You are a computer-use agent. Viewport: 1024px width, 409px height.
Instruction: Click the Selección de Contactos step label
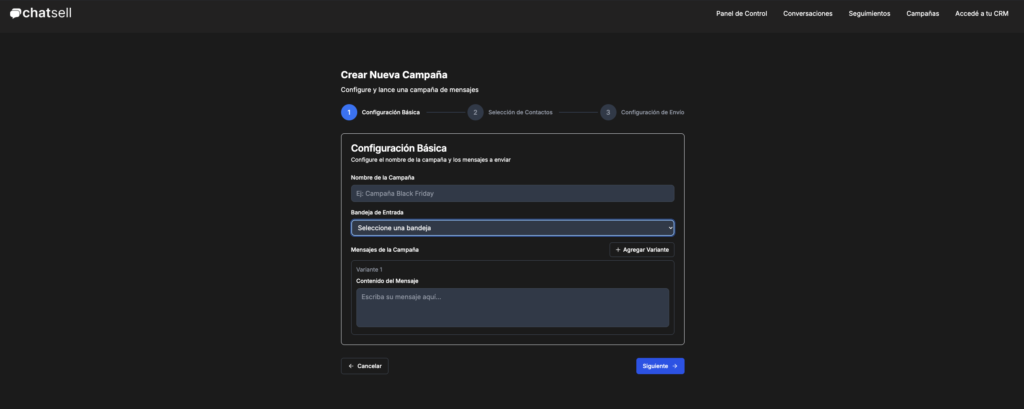(520, 112)
